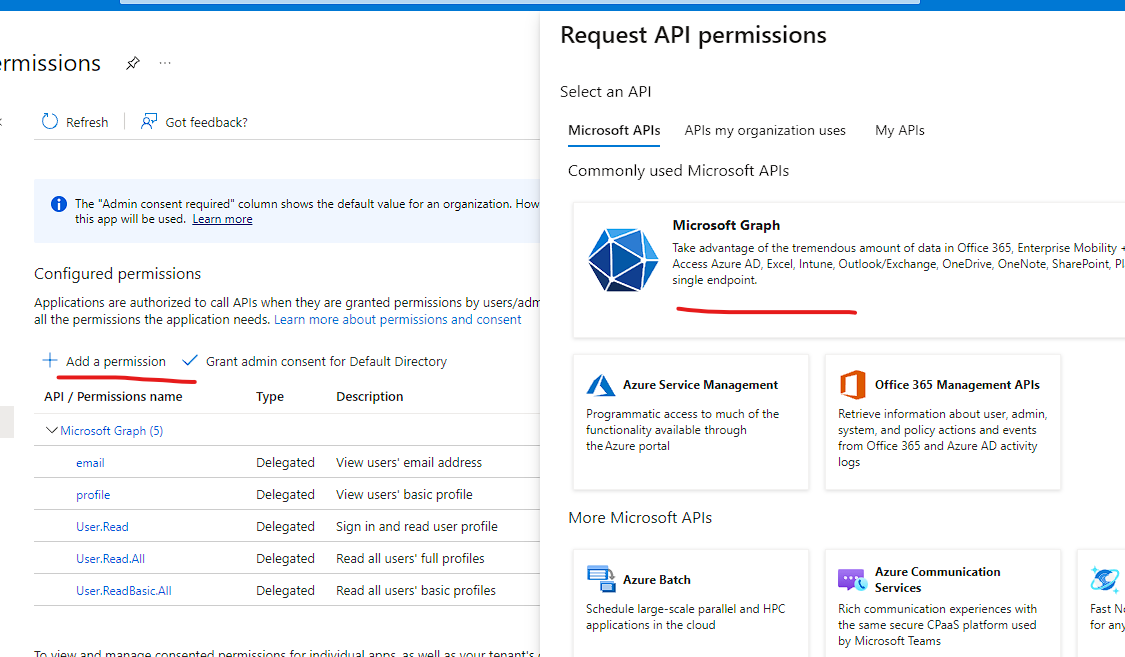Switch to APIs my organization uses tab

(765, 131)
